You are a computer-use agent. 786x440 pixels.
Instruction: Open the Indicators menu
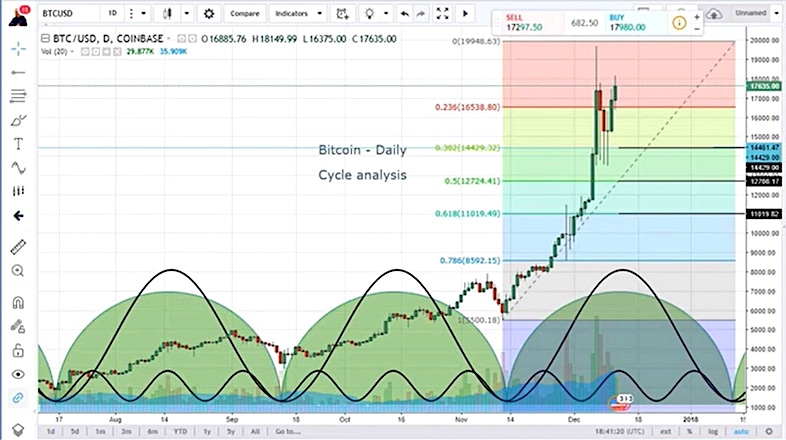[298, 14]
